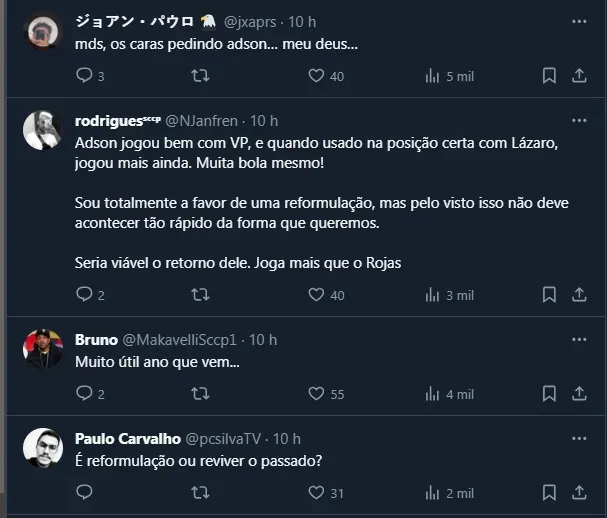The height and width of the screenshot is (518, 607).
Task: View analytics of Paulo Carvalho's tweet
Action: 433,492
